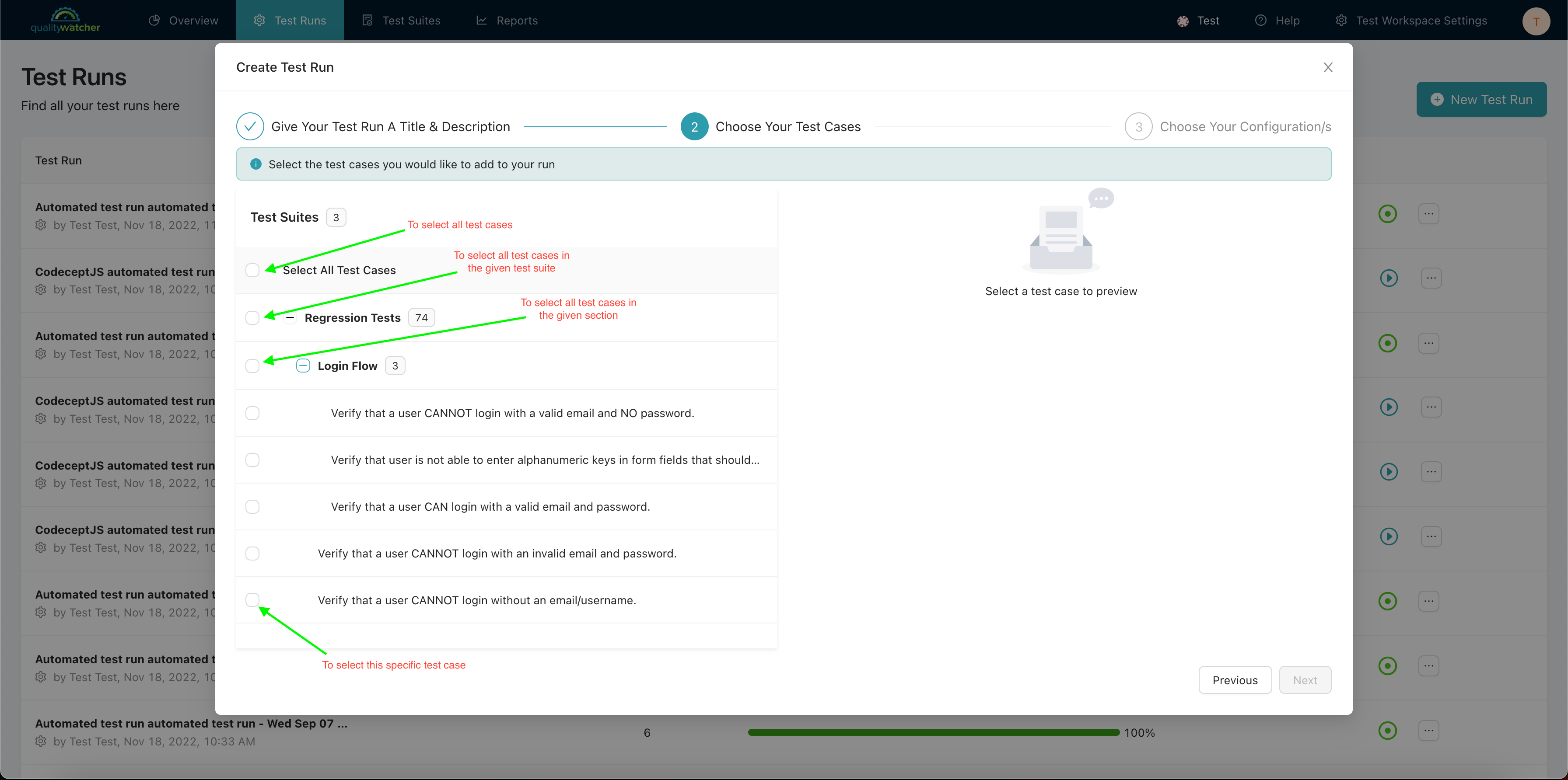This screenshot has width=1568, height=780.
Task: Select the login without email/username checkbox
Action: pyautogui.click(x=252, y=599)
